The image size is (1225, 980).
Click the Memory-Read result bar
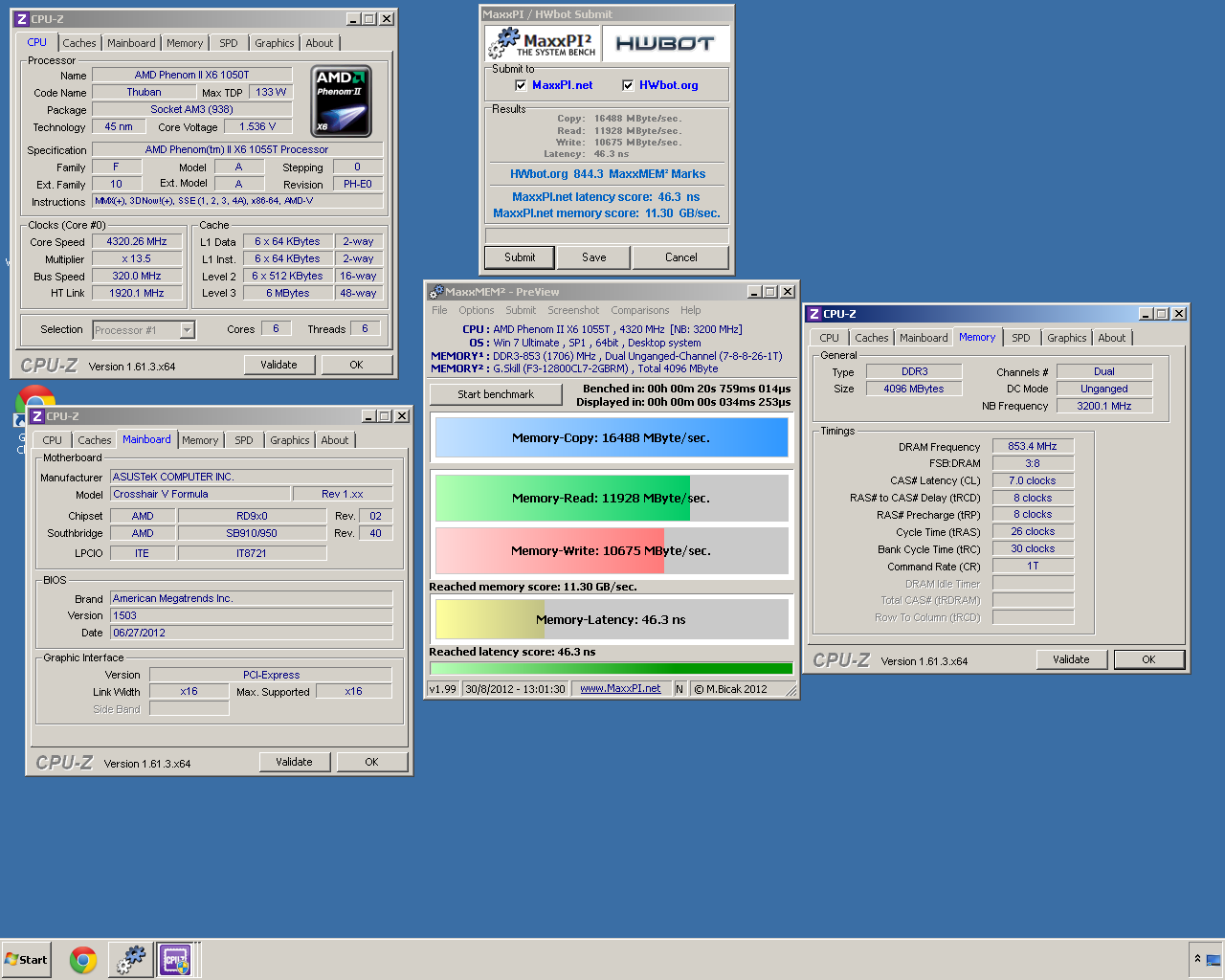click(x=612, y=498)
